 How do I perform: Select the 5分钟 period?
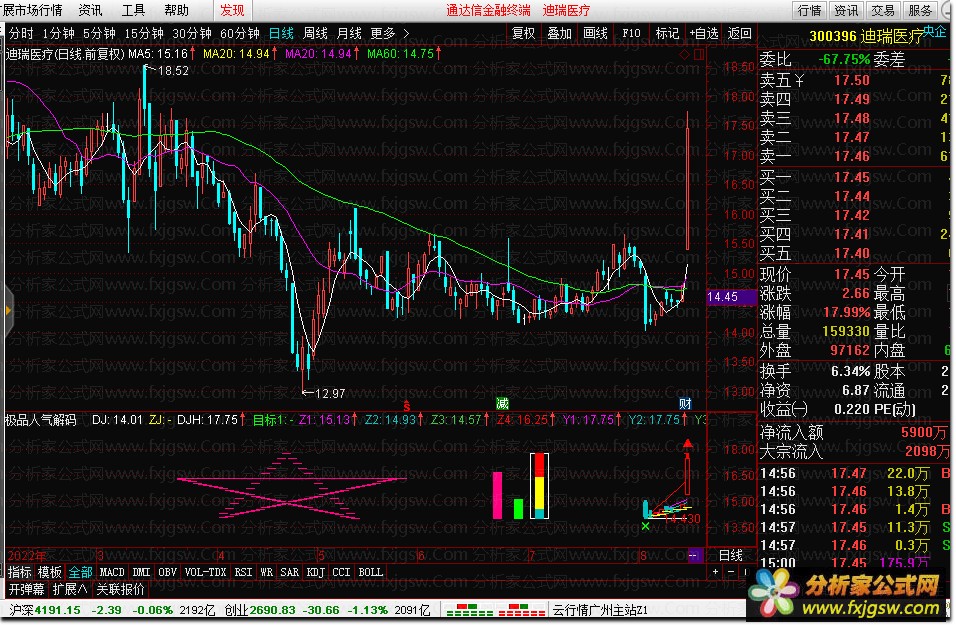[99, 34]
